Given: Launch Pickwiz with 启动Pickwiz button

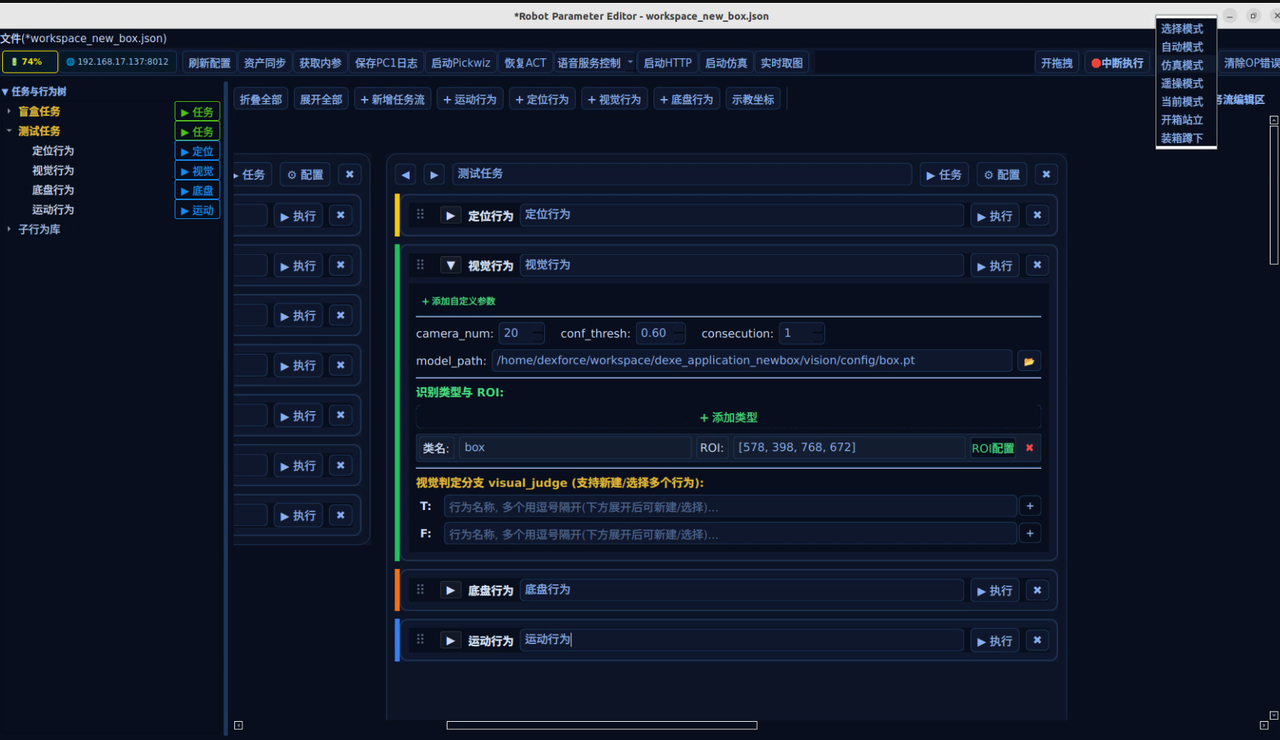Looking at the screenshot, I should tap(460, 63).
